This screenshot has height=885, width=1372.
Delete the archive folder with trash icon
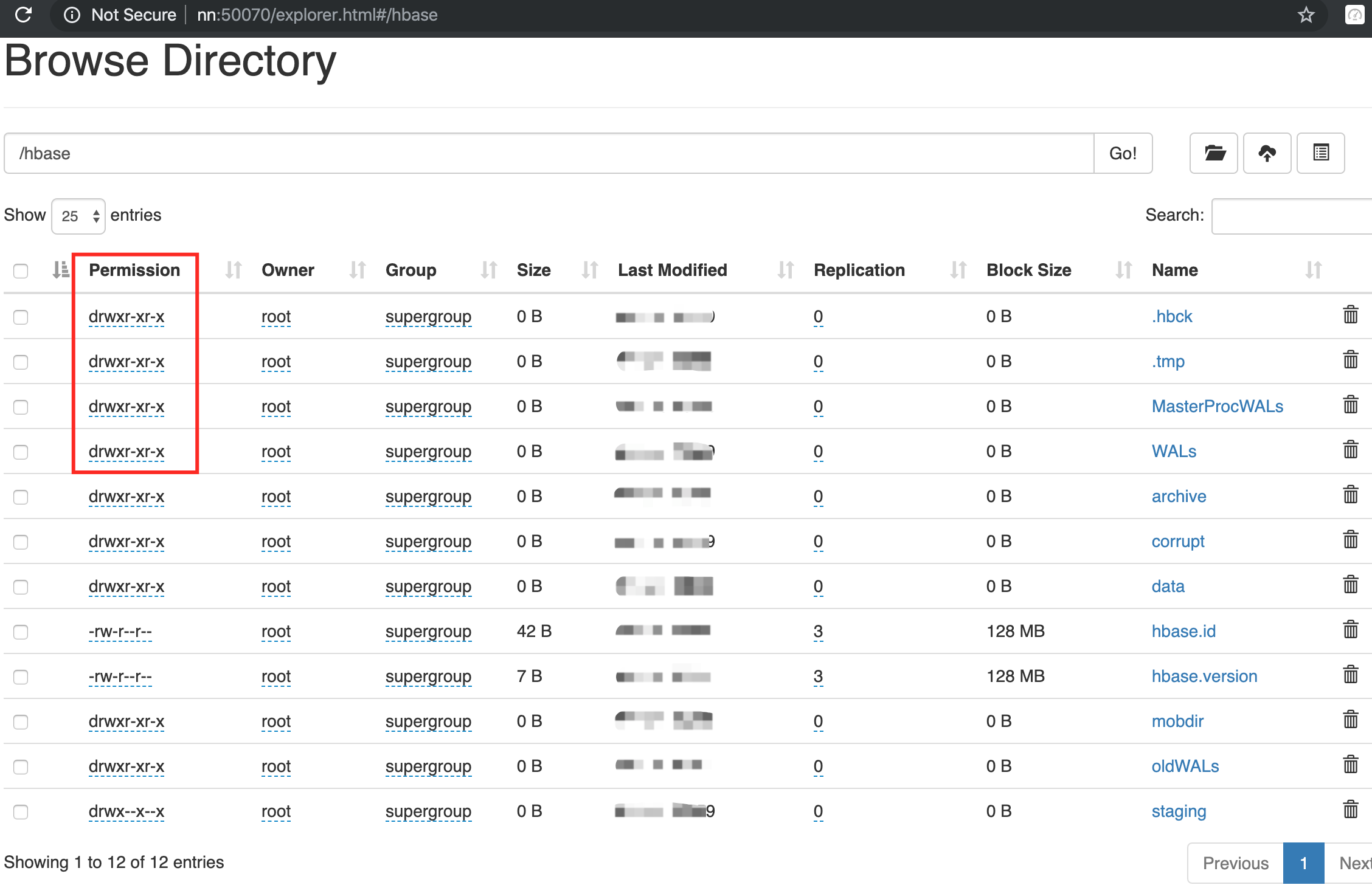click(1350, 494)
